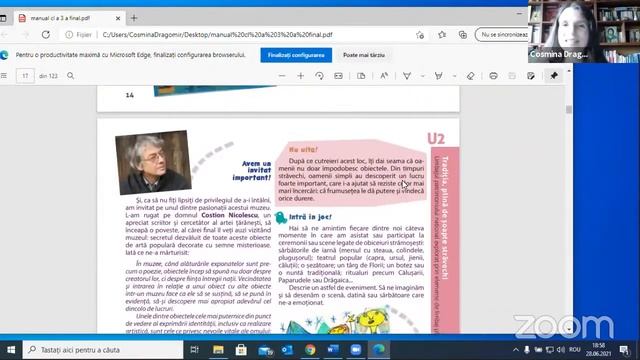Select the Highlight tool

pos(438,76)
